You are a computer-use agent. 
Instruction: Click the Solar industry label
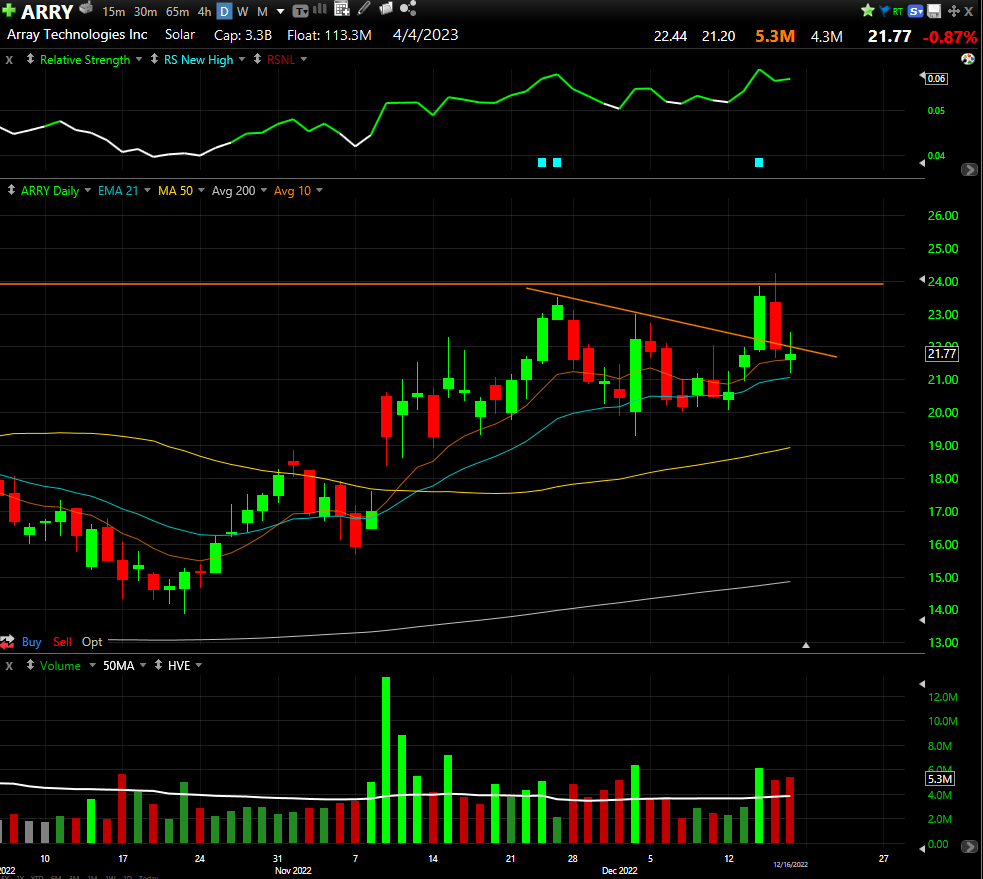coord(180,34)
